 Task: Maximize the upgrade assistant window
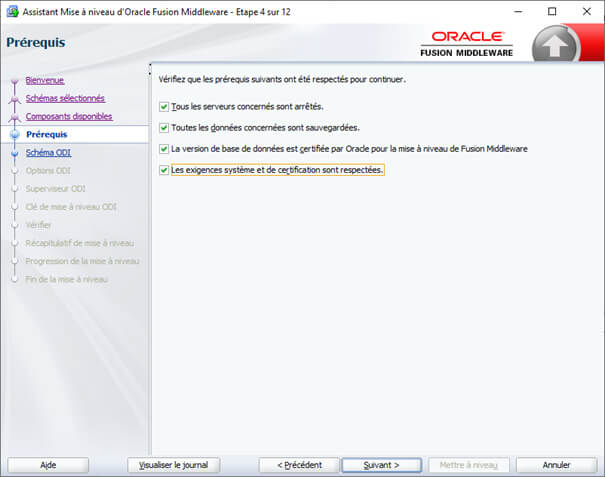point(552,12)
